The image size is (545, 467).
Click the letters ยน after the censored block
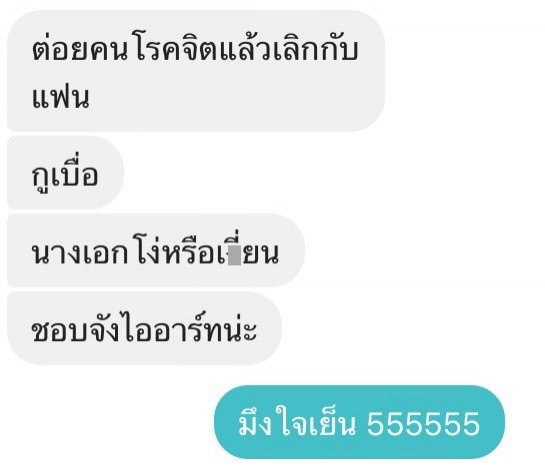(261, 254)
